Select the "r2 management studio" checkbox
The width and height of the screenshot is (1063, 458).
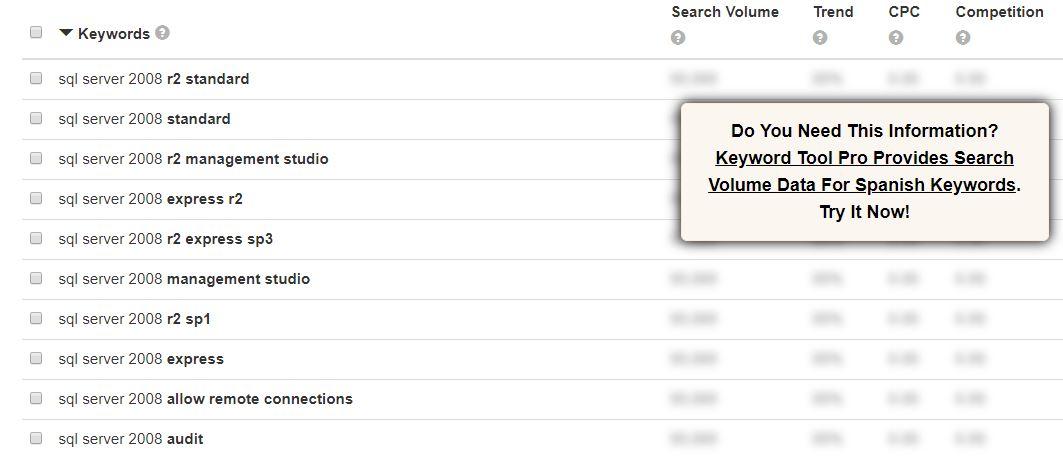point(36,158)
